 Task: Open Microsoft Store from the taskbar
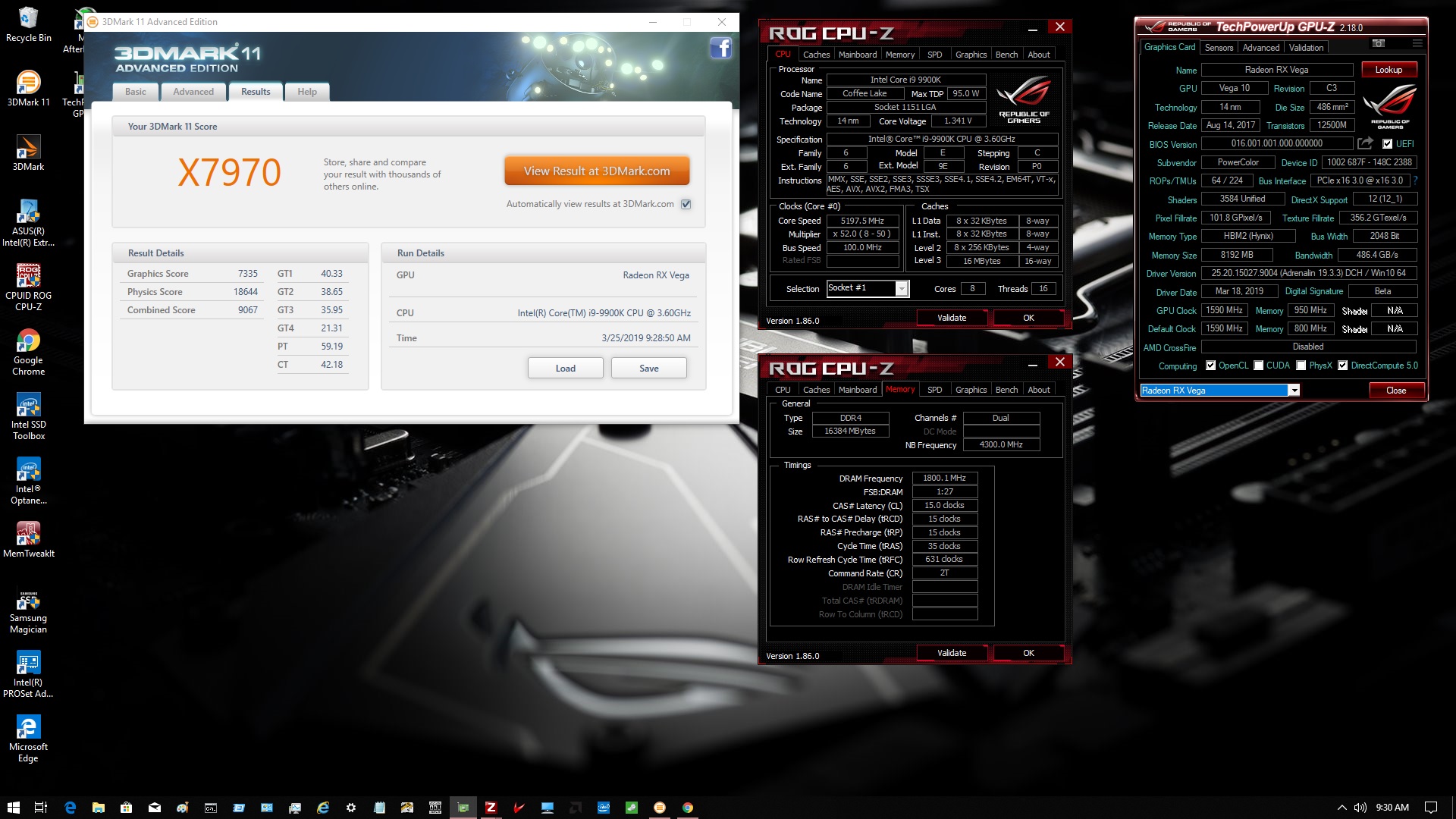pos(127,808)
